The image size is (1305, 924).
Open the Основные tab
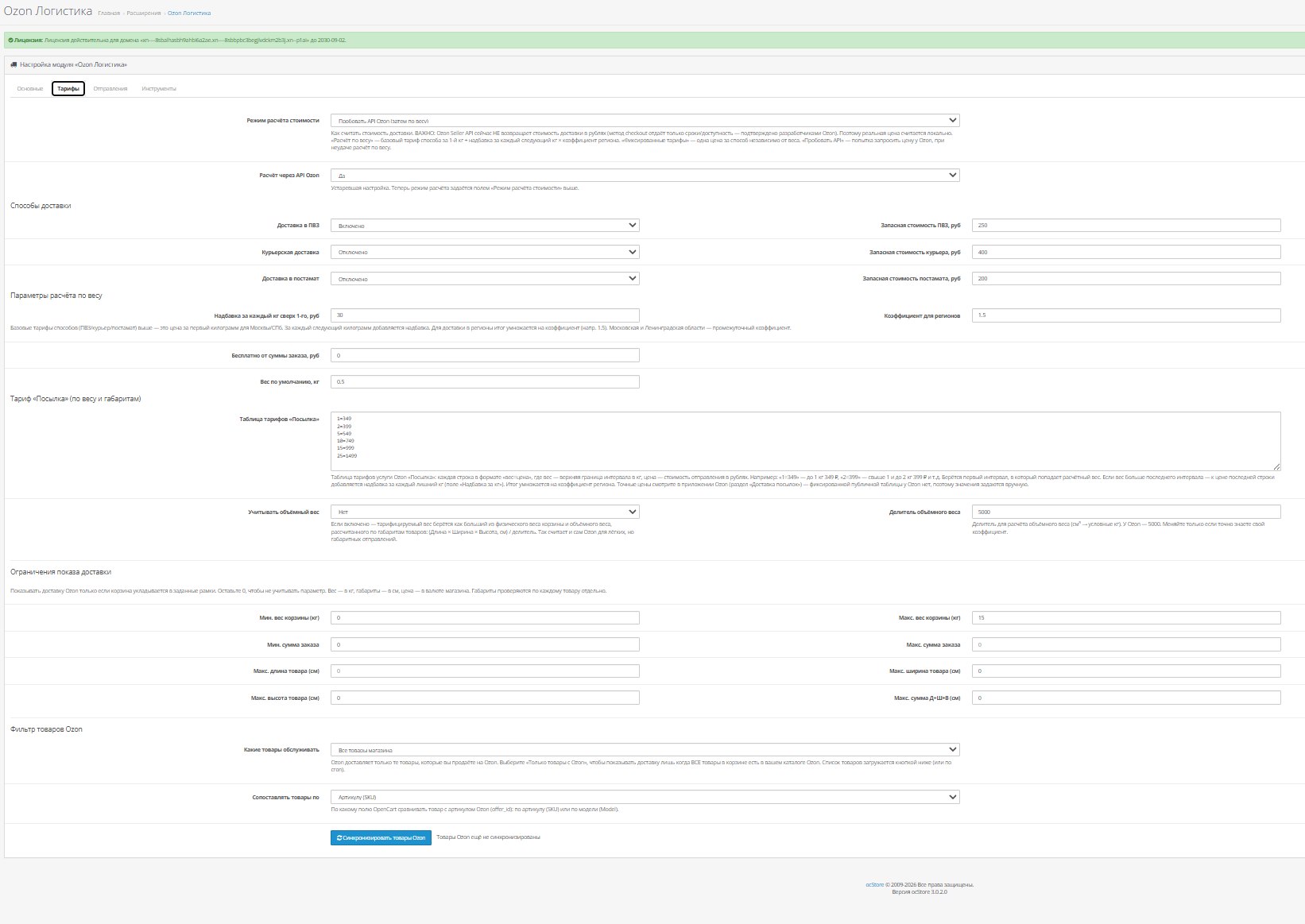tap(30, 89)
